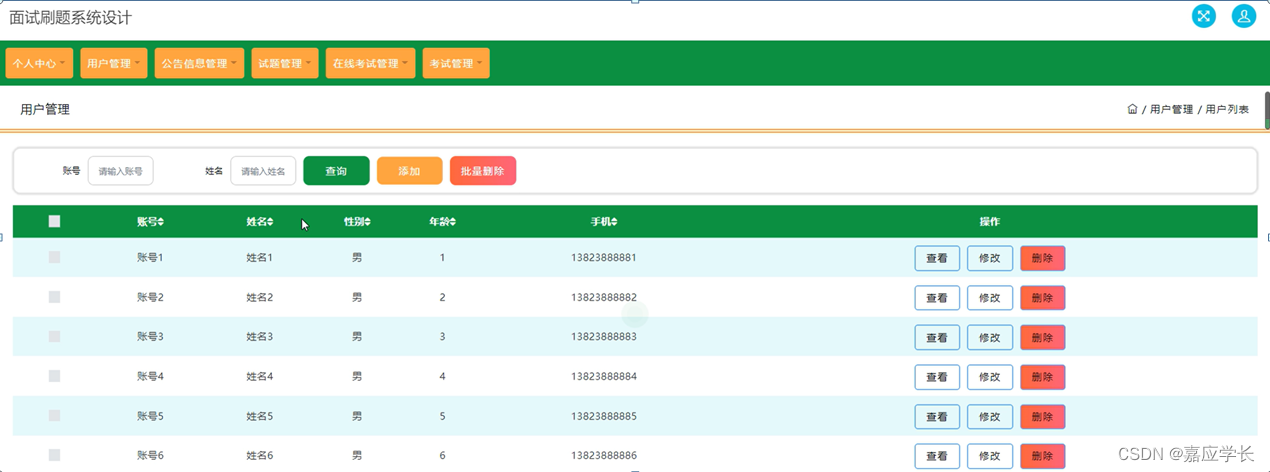Click 查看 for row 账号3

click(937, 337)
